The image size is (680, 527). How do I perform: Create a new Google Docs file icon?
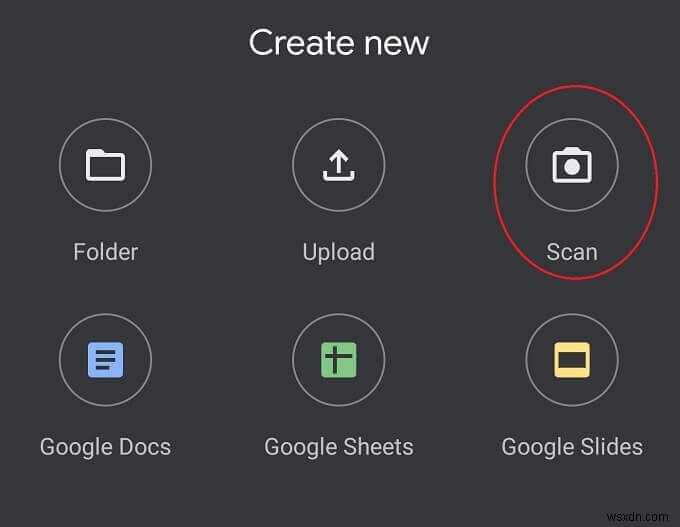pyautogui.click(x=105, y=360)
